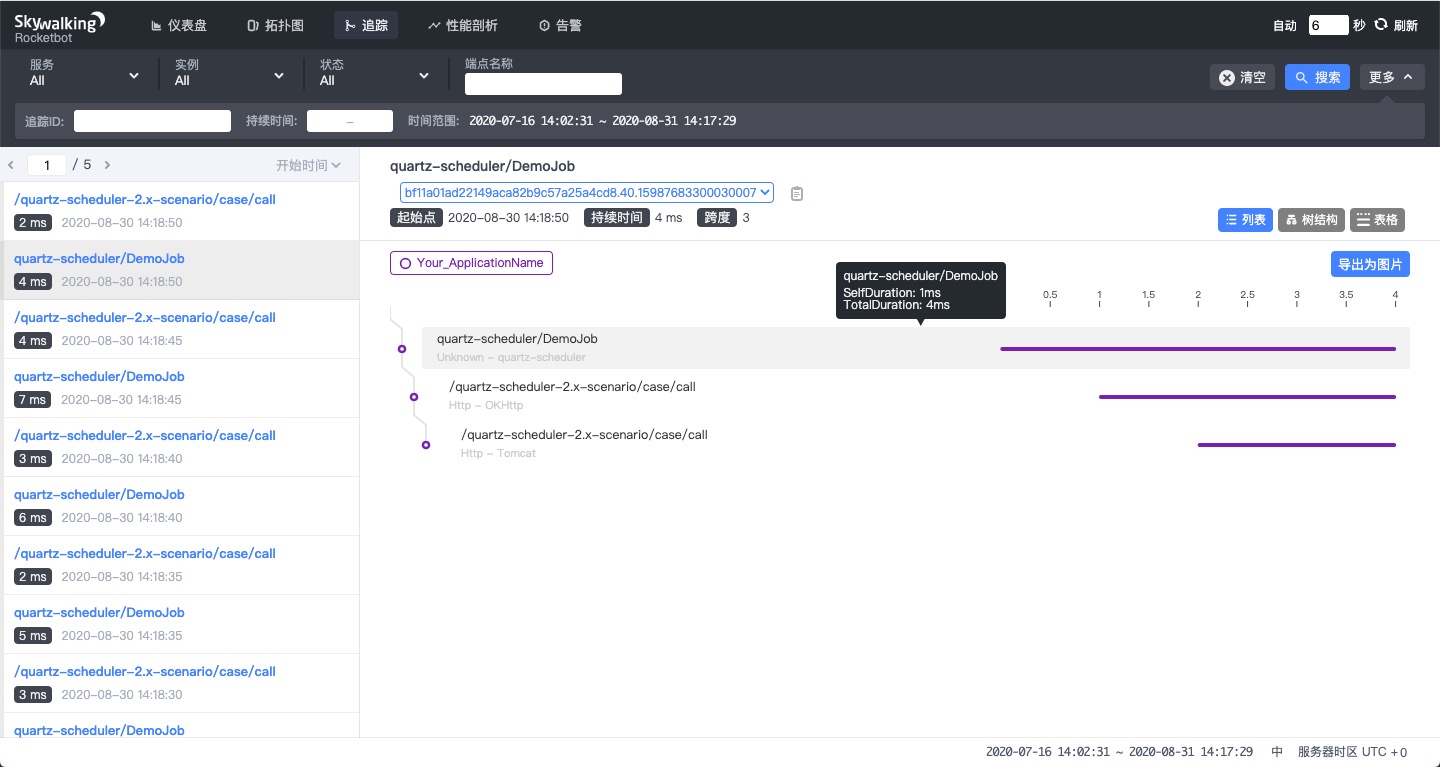The height and width of the screenshot is (767, 1440).
Task: Click the refresh icon near 刷新
Action: [x=1381, y=25]
